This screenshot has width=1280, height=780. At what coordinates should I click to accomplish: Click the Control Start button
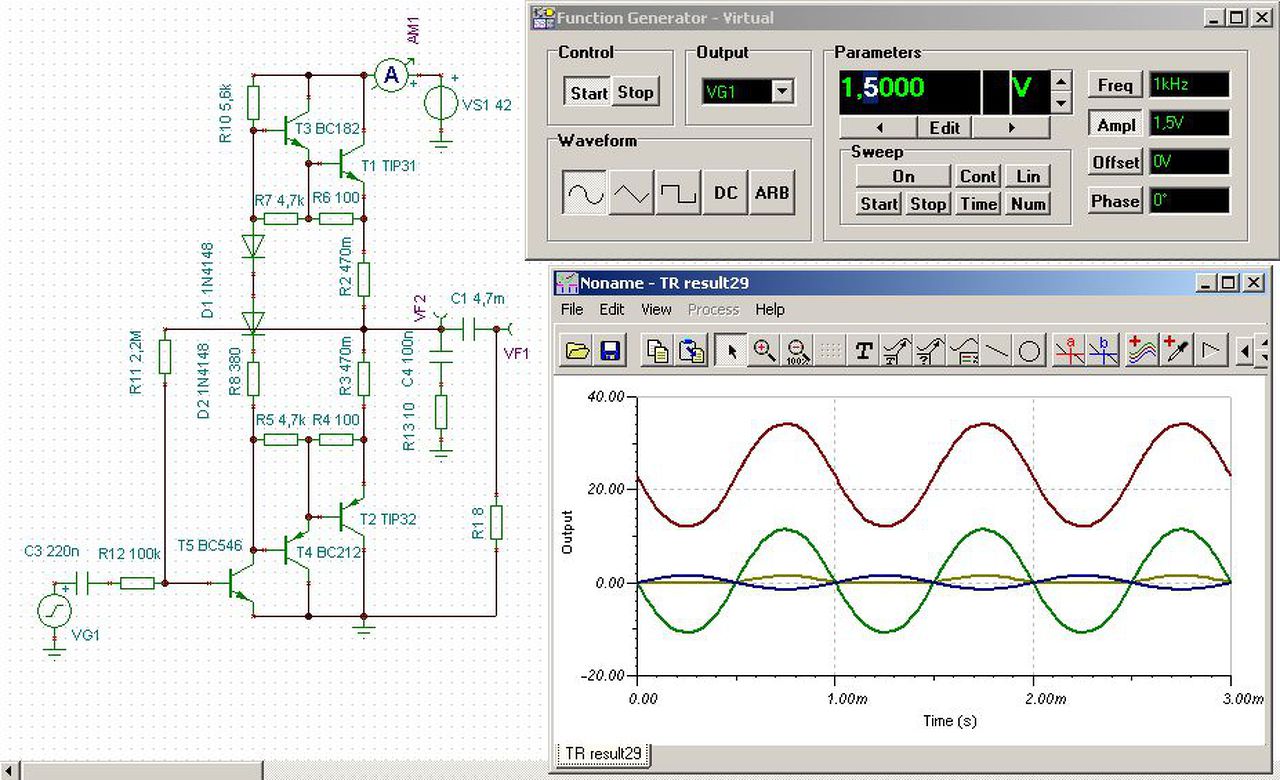pyautogui.click(x=589, y=93)
